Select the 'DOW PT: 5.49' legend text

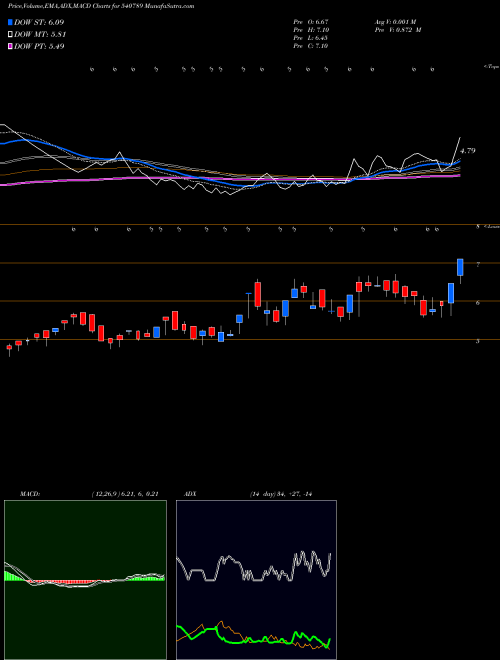pyautogui.click(x=39, y=47)
